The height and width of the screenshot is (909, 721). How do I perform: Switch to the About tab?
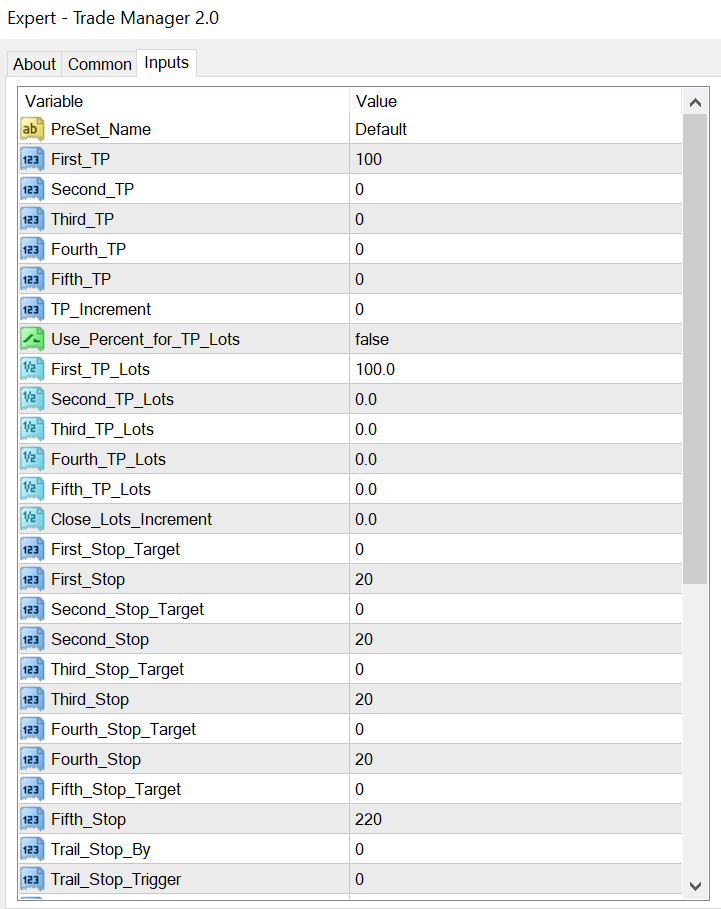click(x=34, y=64)
